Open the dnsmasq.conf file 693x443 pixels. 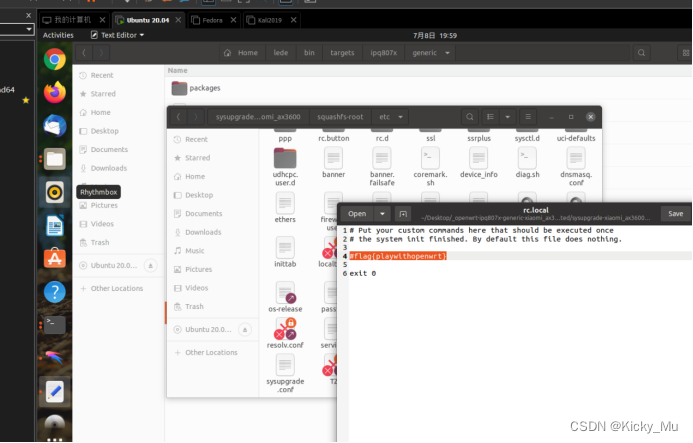tap(576, 167)
